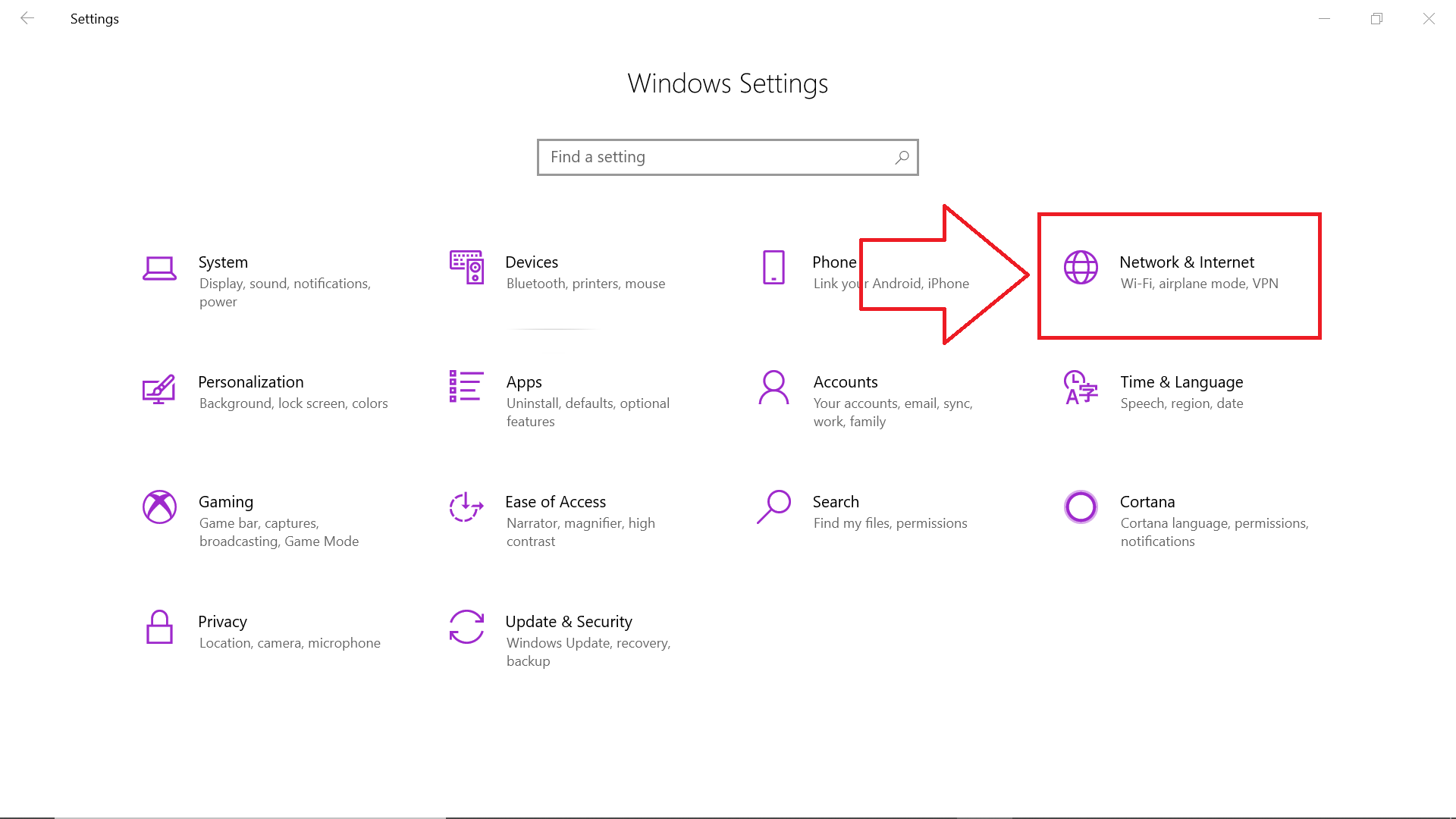
Task: Click the Network & Internet globe icon
Action: point(1081,268)
